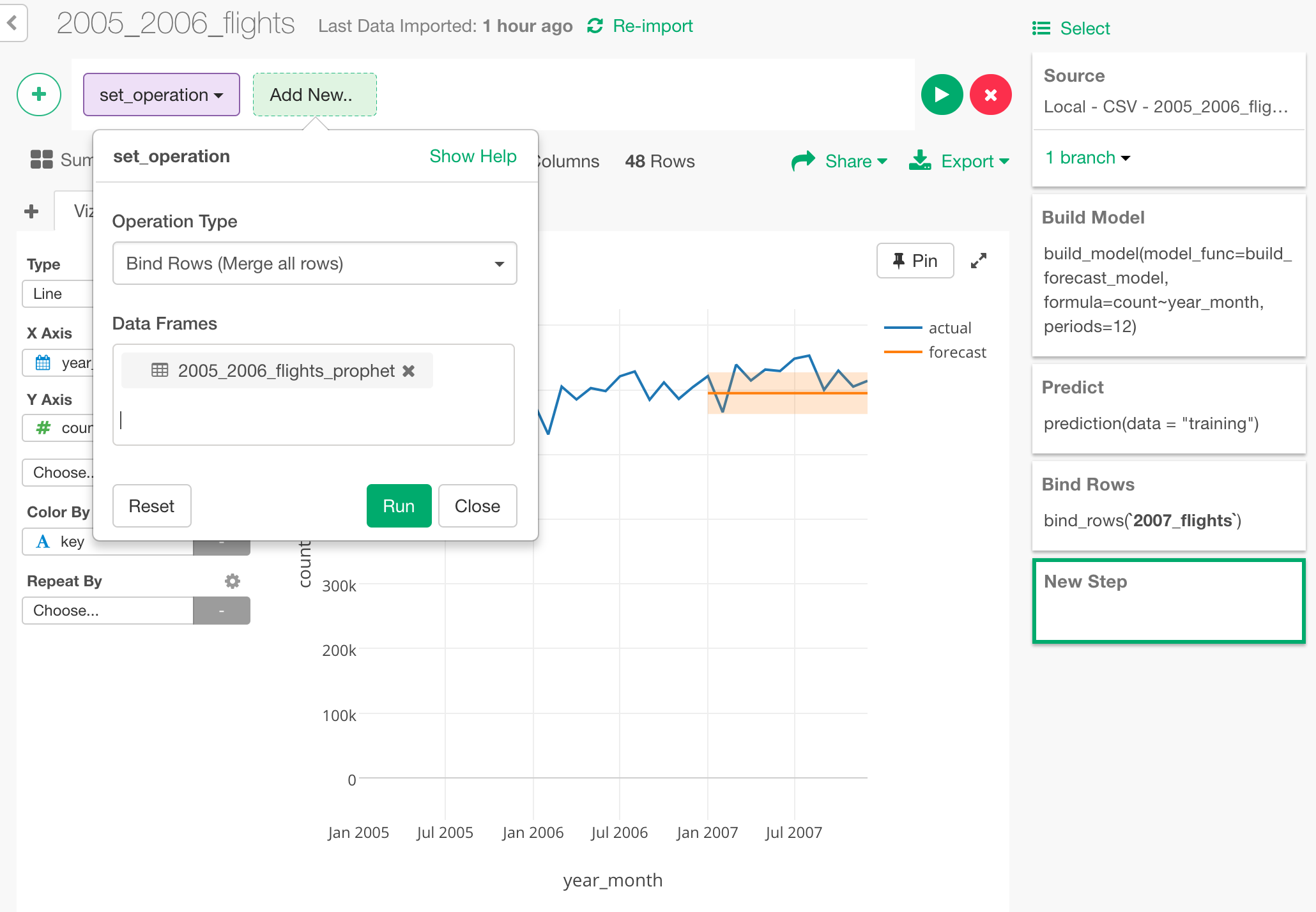
Task: Click Select link at top right
Action: 1085,28
